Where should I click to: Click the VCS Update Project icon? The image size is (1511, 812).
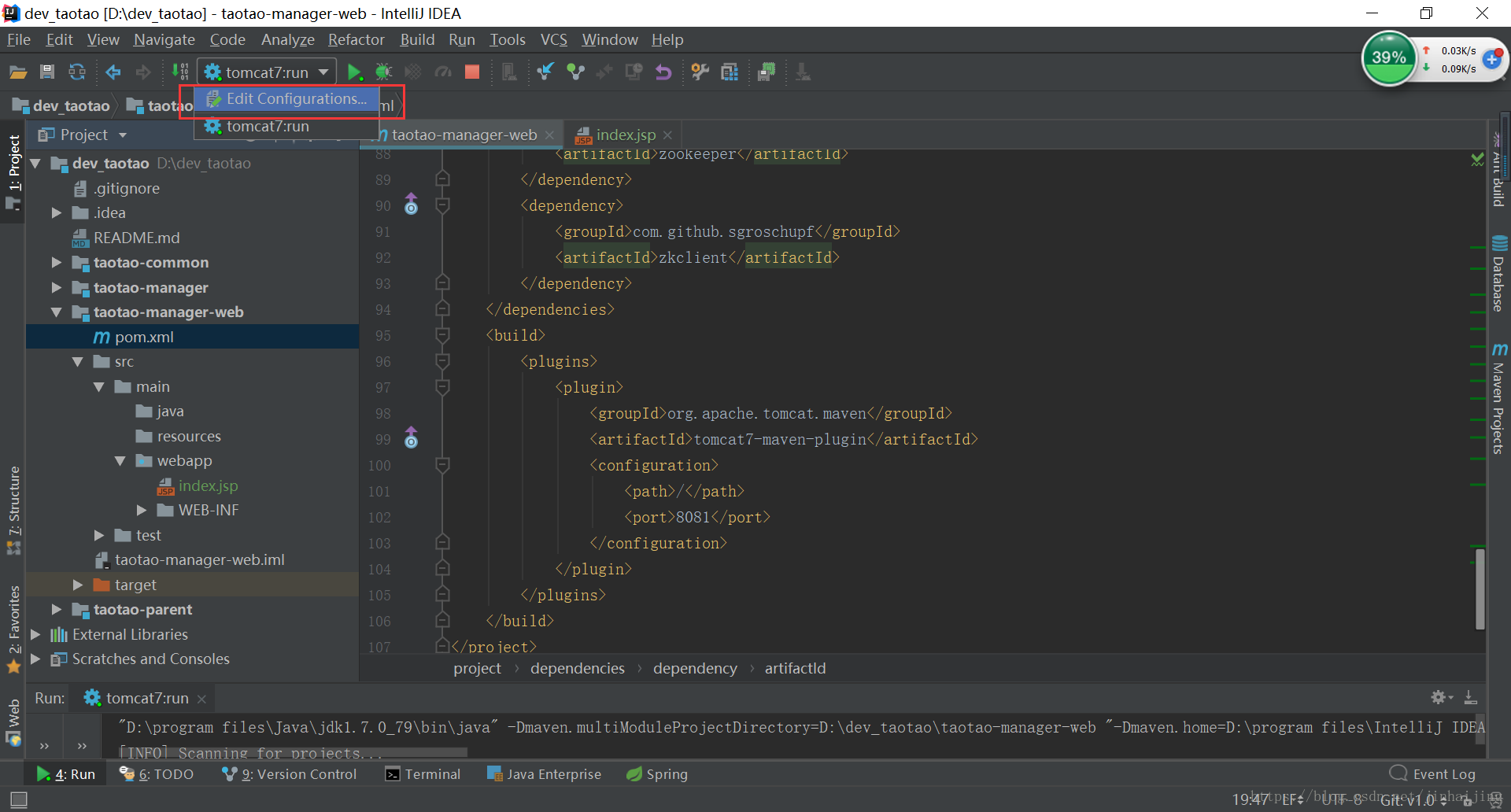click(545, 72)
